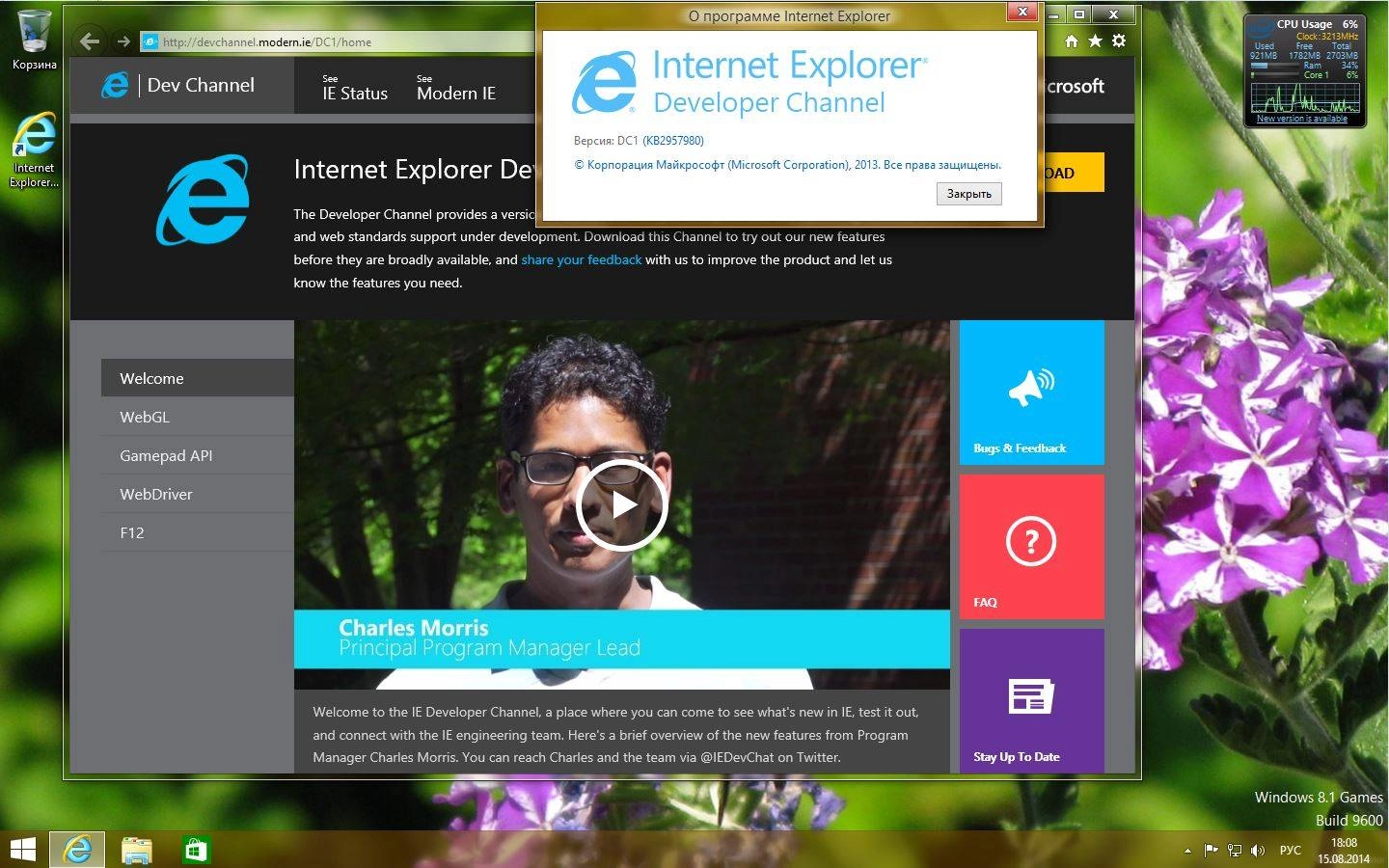Click the volume speaker tray icon
Image resolution: width=1389 pixels, height=868 pixels.
1258,851
